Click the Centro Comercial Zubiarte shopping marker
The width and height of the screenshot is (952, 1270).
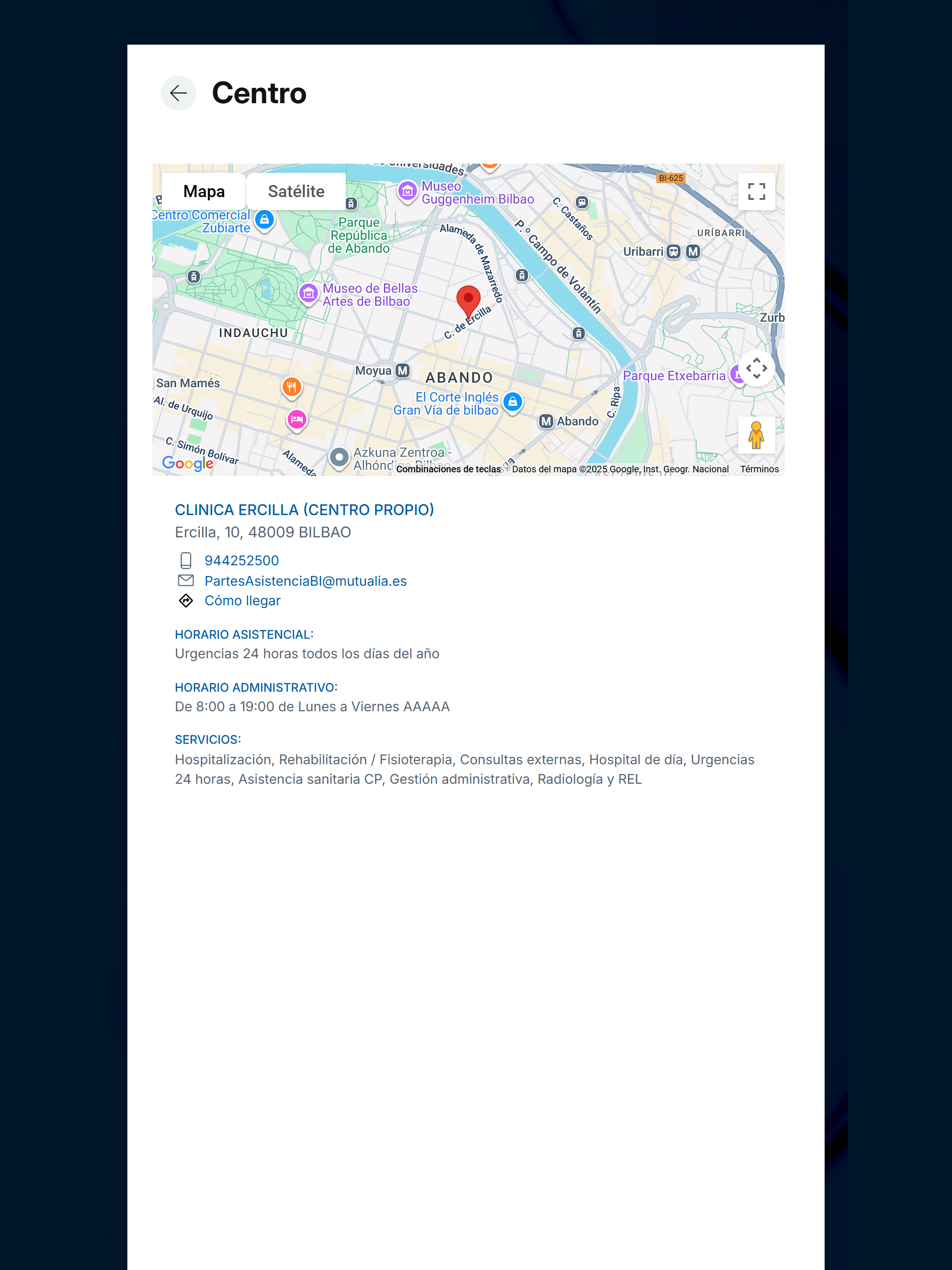point(264,220)
